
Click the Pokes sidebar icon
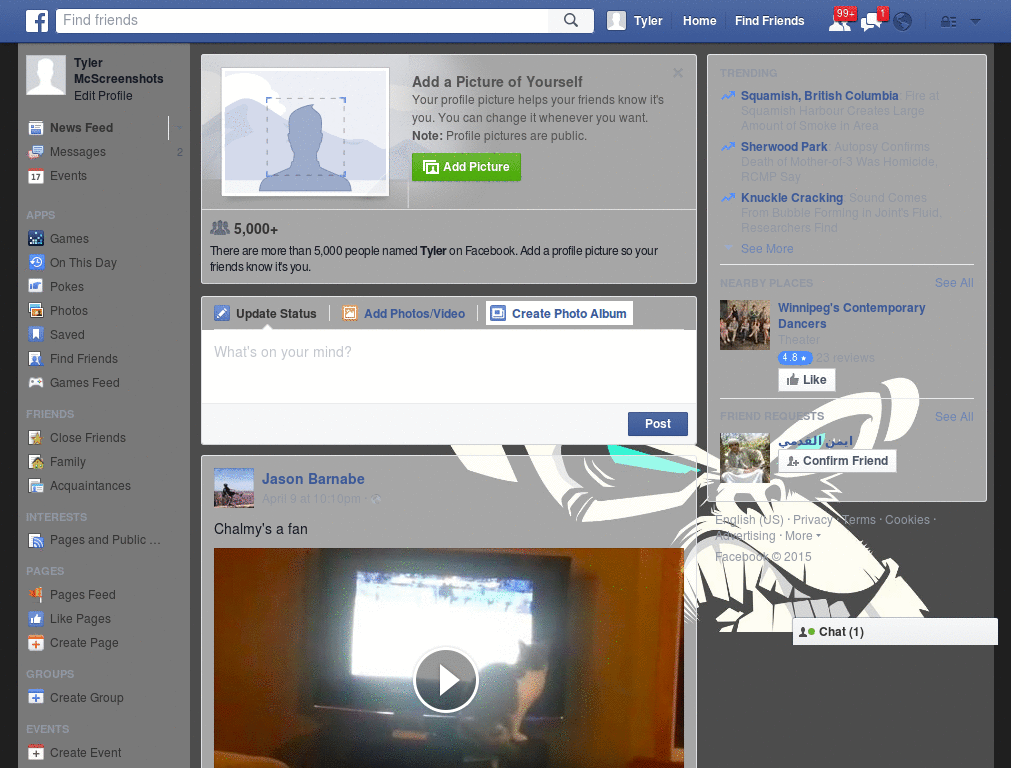pyautogui.click(x=36, y=286)
